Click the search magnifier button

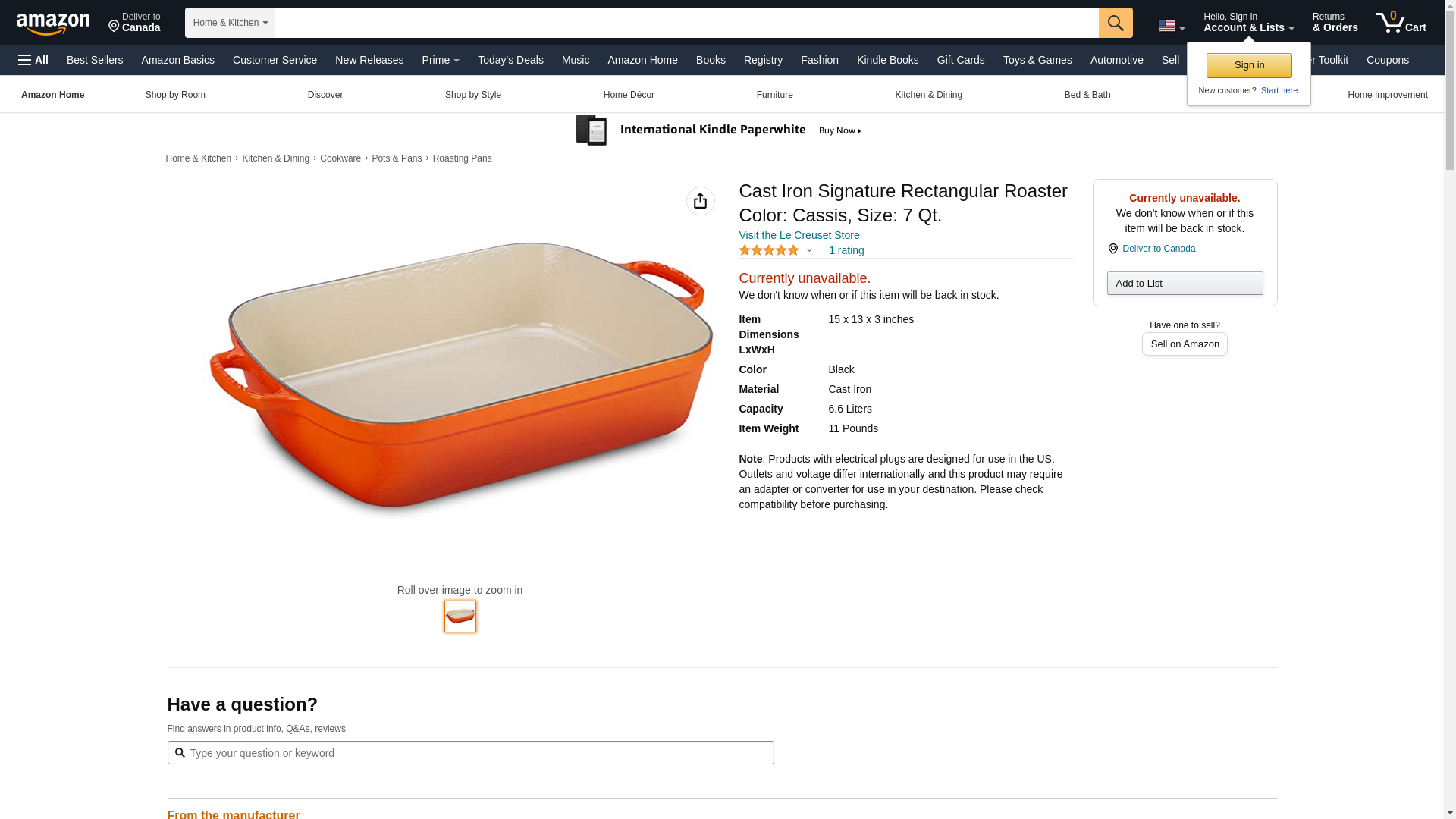point(1115,23)
